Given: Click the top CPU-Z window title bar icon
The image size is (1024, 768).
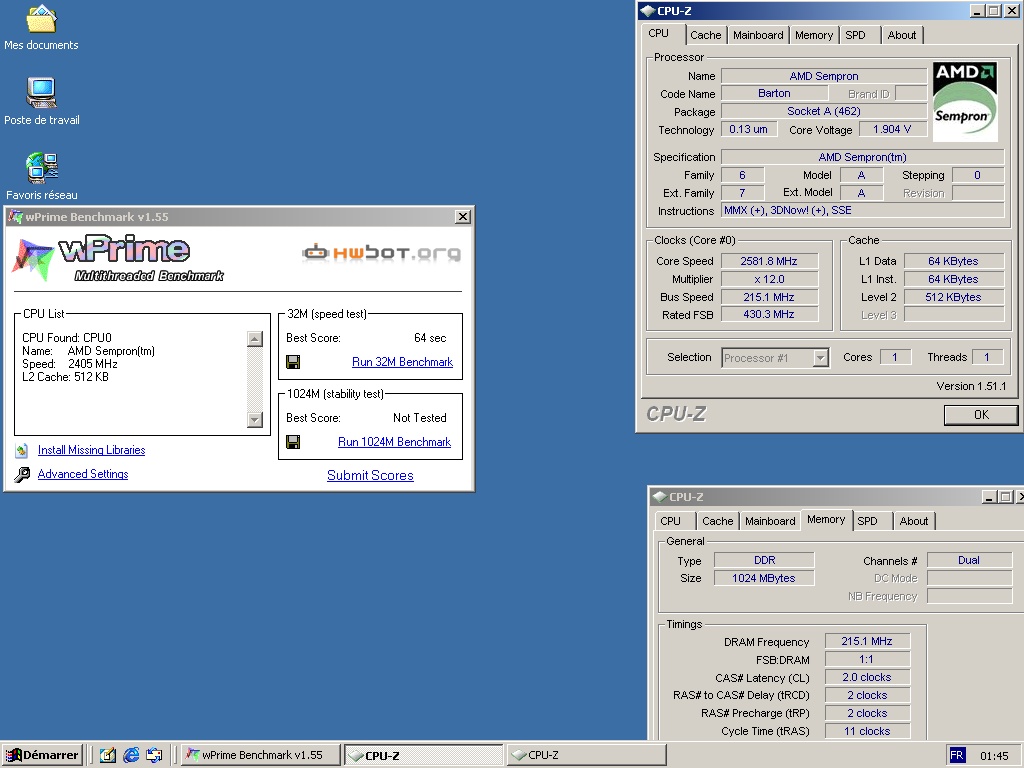Looking at the screenshot, I should 647,10.
